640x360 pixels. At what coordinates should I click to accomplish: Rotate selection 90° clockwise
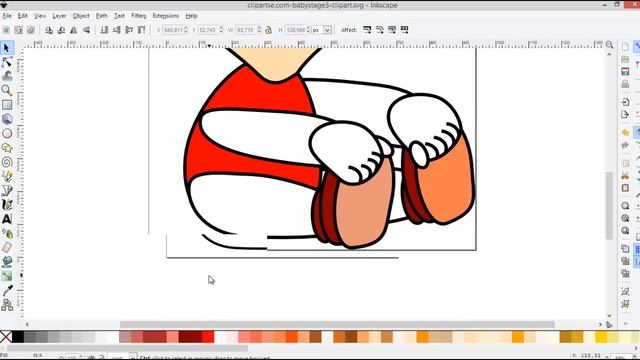[x=61, y=30]
